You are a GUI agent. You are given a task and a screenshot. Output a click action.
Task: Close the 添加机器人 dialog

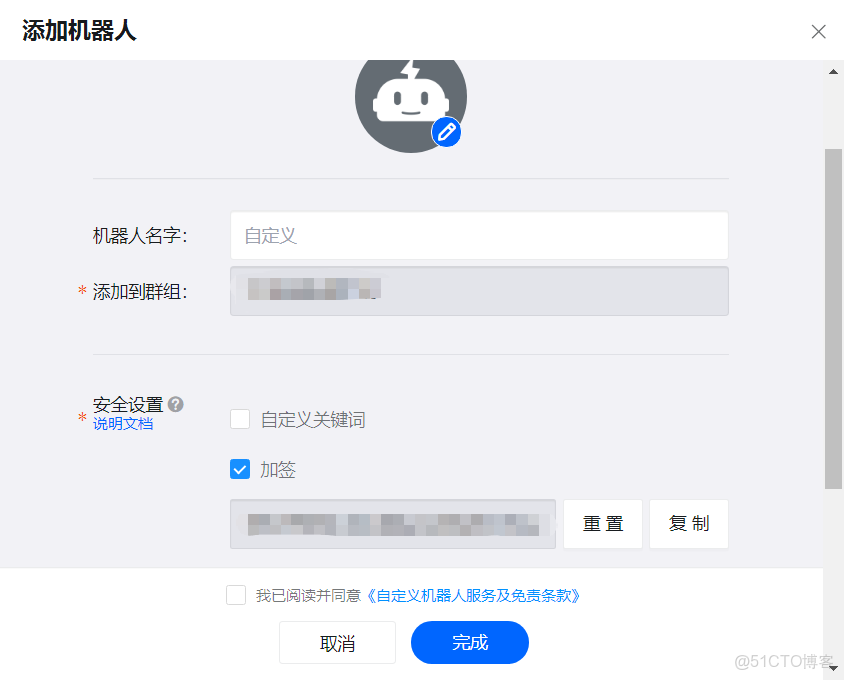[x=818, y=31]
